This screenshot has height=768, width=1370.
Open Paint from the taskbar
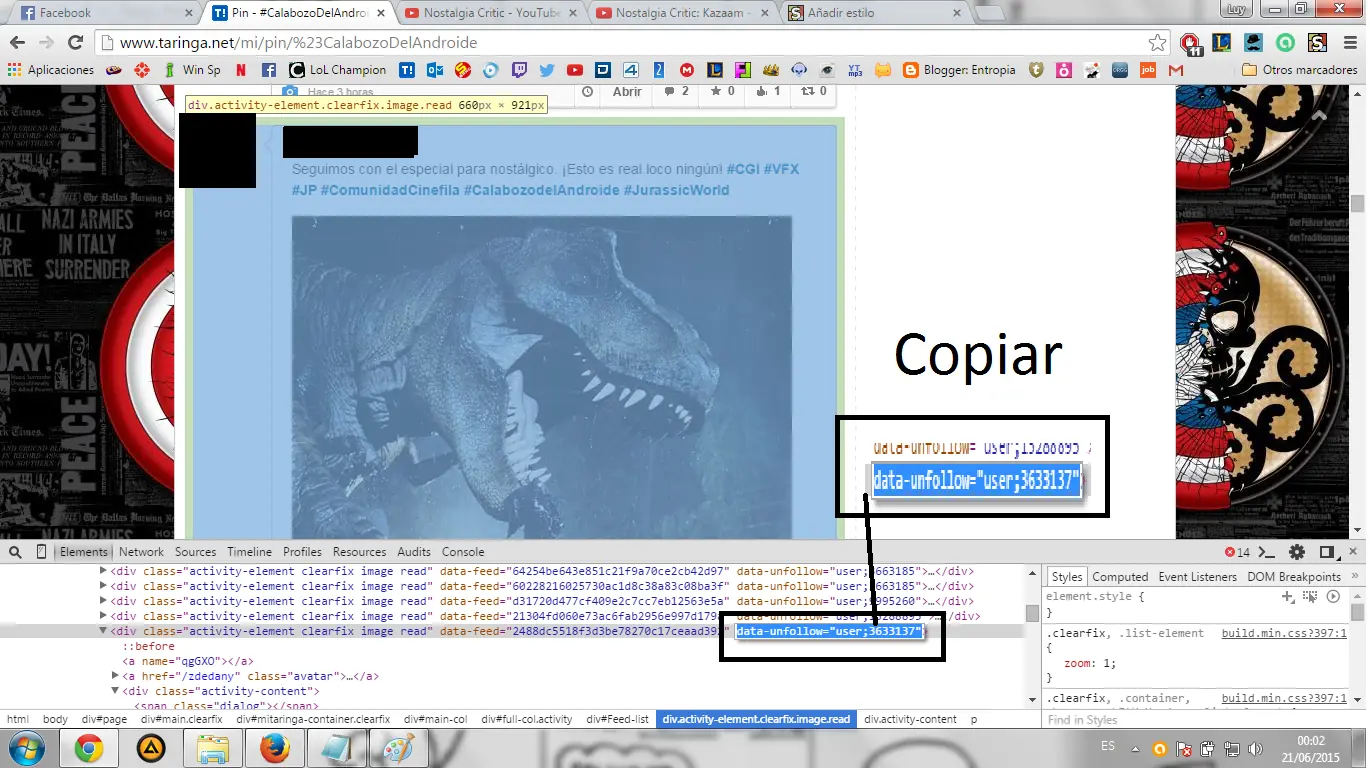(399, 748)
